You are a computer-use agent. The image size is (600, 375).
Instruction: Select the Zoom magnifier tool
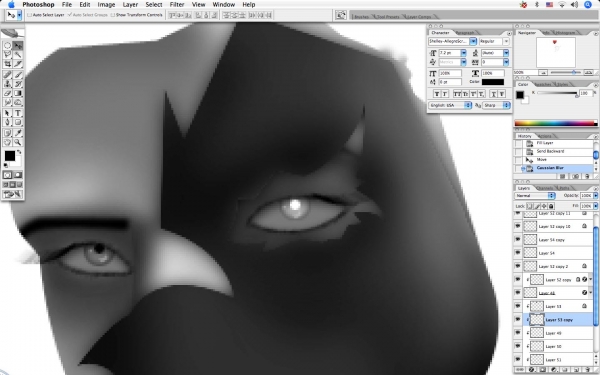coord(18,142)
